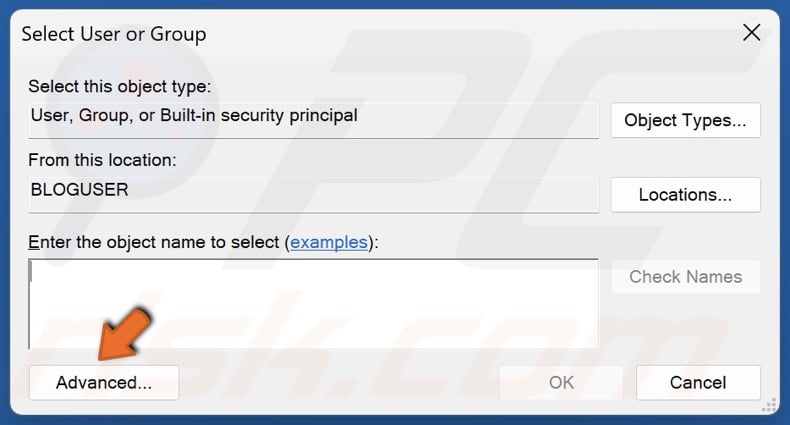
Task: Select the BLOGUSER location field
Action: [313, 190]
